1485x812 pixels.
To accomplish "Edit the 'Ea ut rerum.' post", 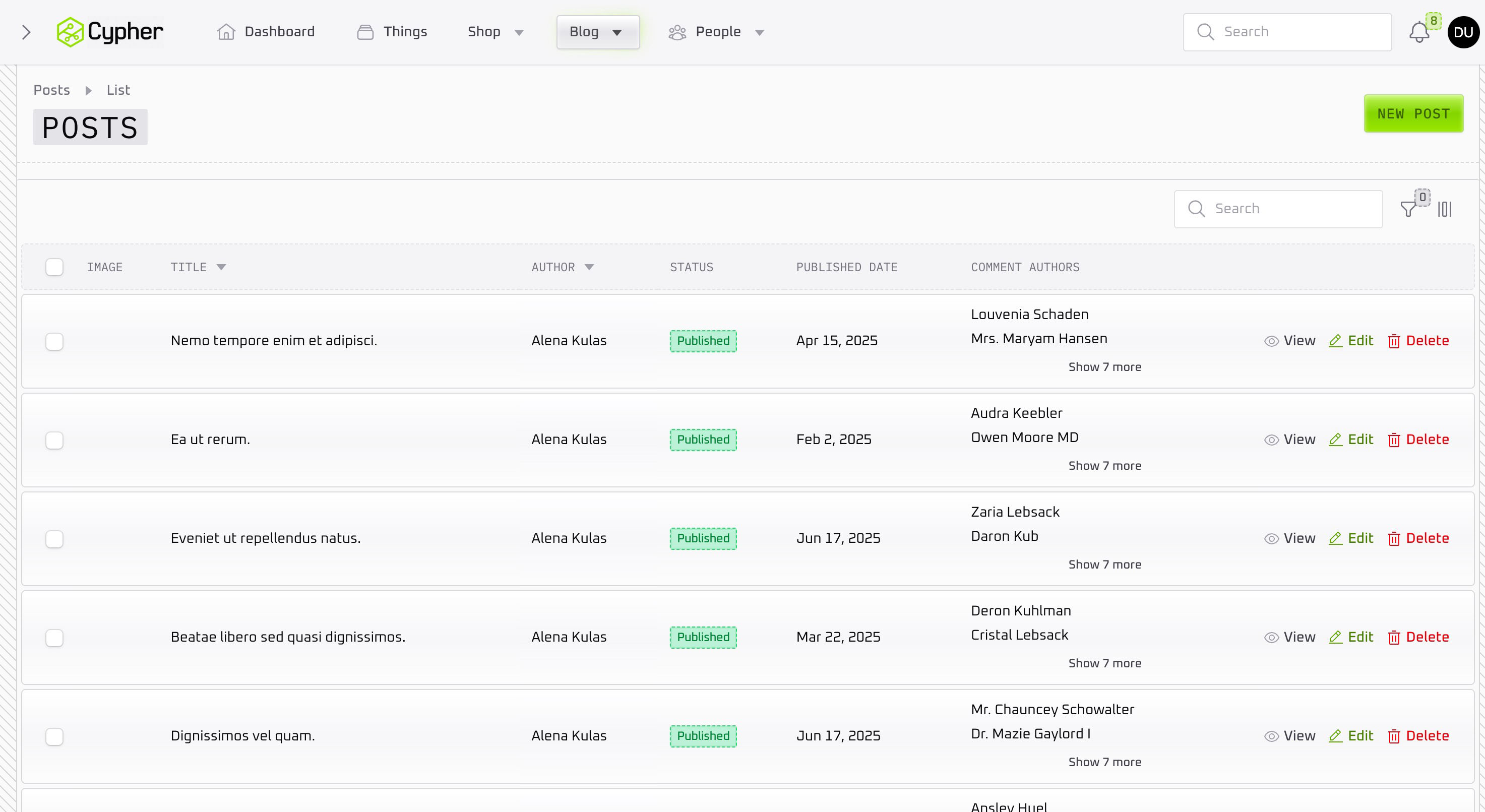I will click(x=1351, y=439).
